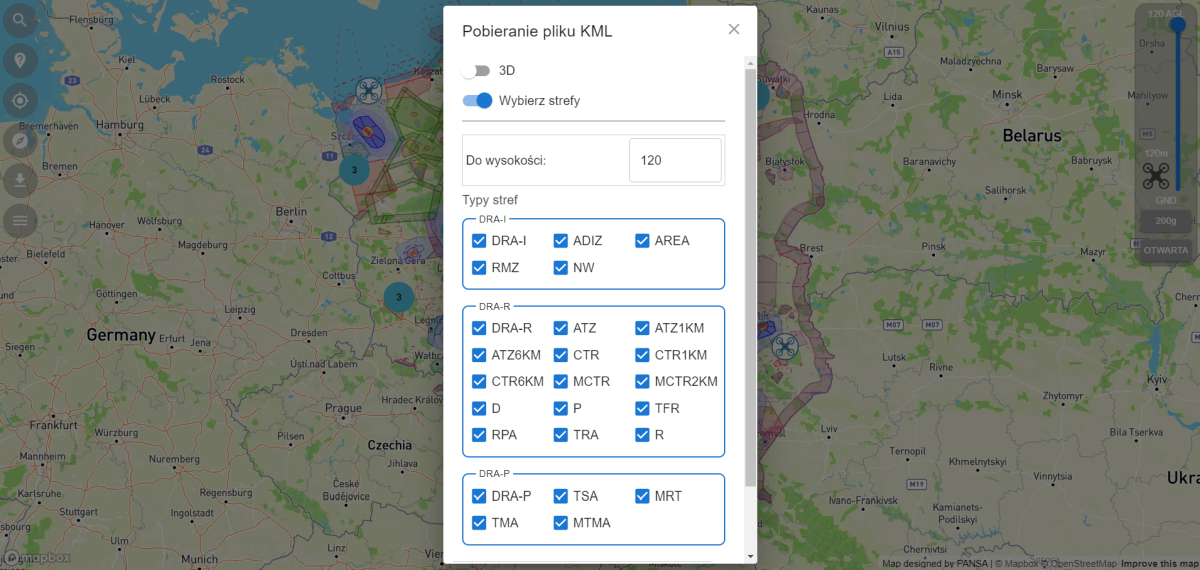This screenshot has height=570, width=1200.
Task: Uncheck the MTMA checkbox
Action: pyautogui.click(x=561, y=523)
